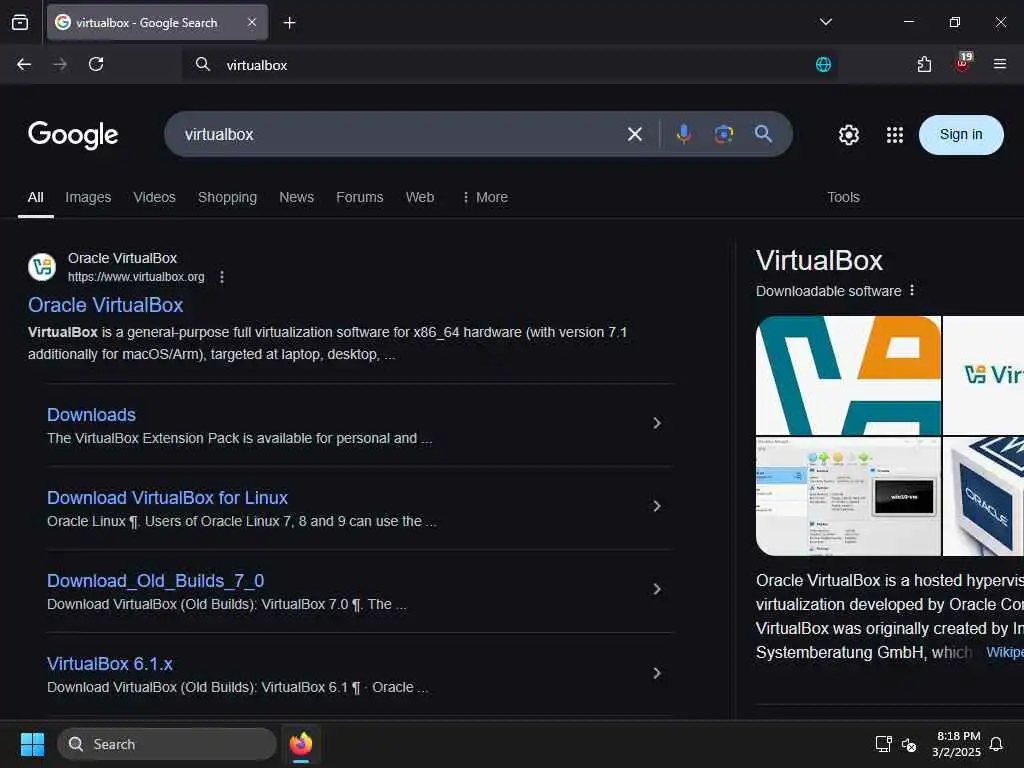Open the search Tools options
This screenshot has height=768, width=1024.
click(x=843, y=197)
